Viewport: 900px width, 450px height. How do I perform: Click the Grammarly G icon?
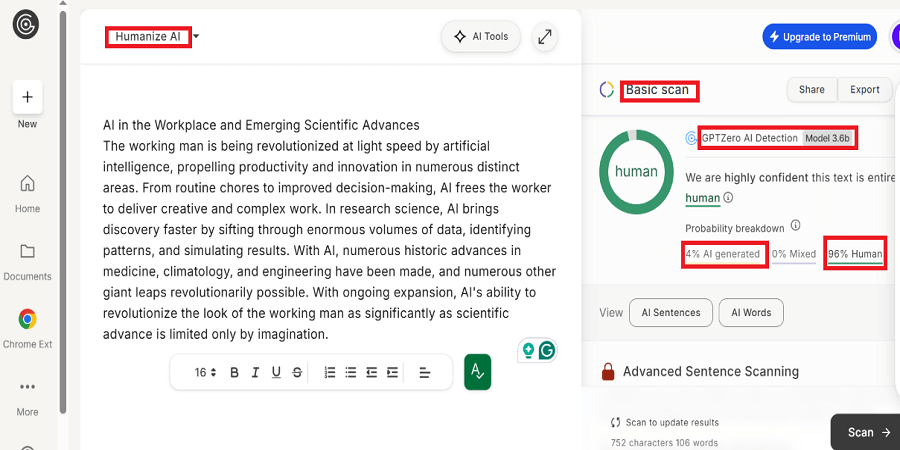(x=547, y=350)
